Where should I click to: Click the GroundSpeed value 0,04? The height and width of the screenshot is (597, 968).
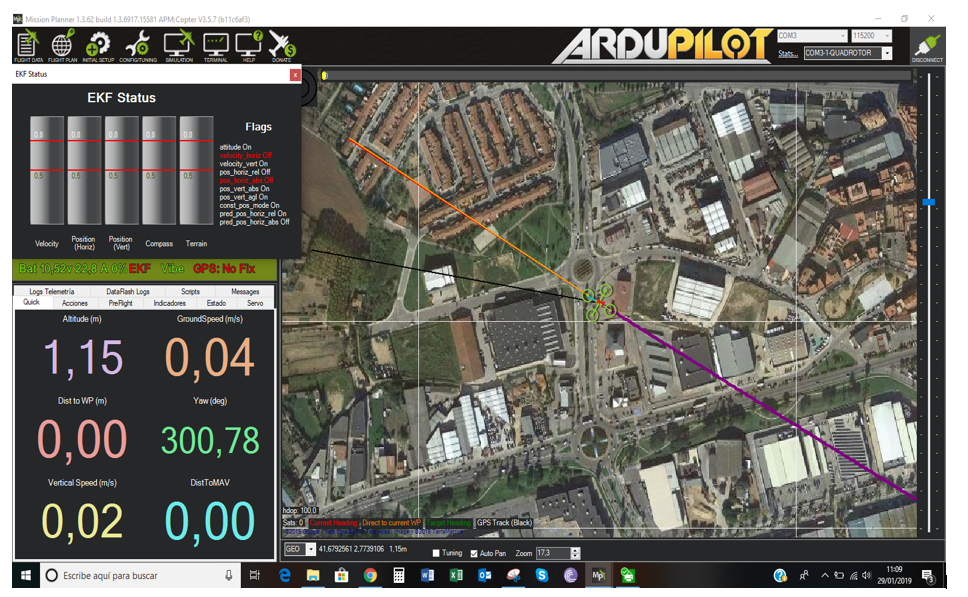[210, 357]
